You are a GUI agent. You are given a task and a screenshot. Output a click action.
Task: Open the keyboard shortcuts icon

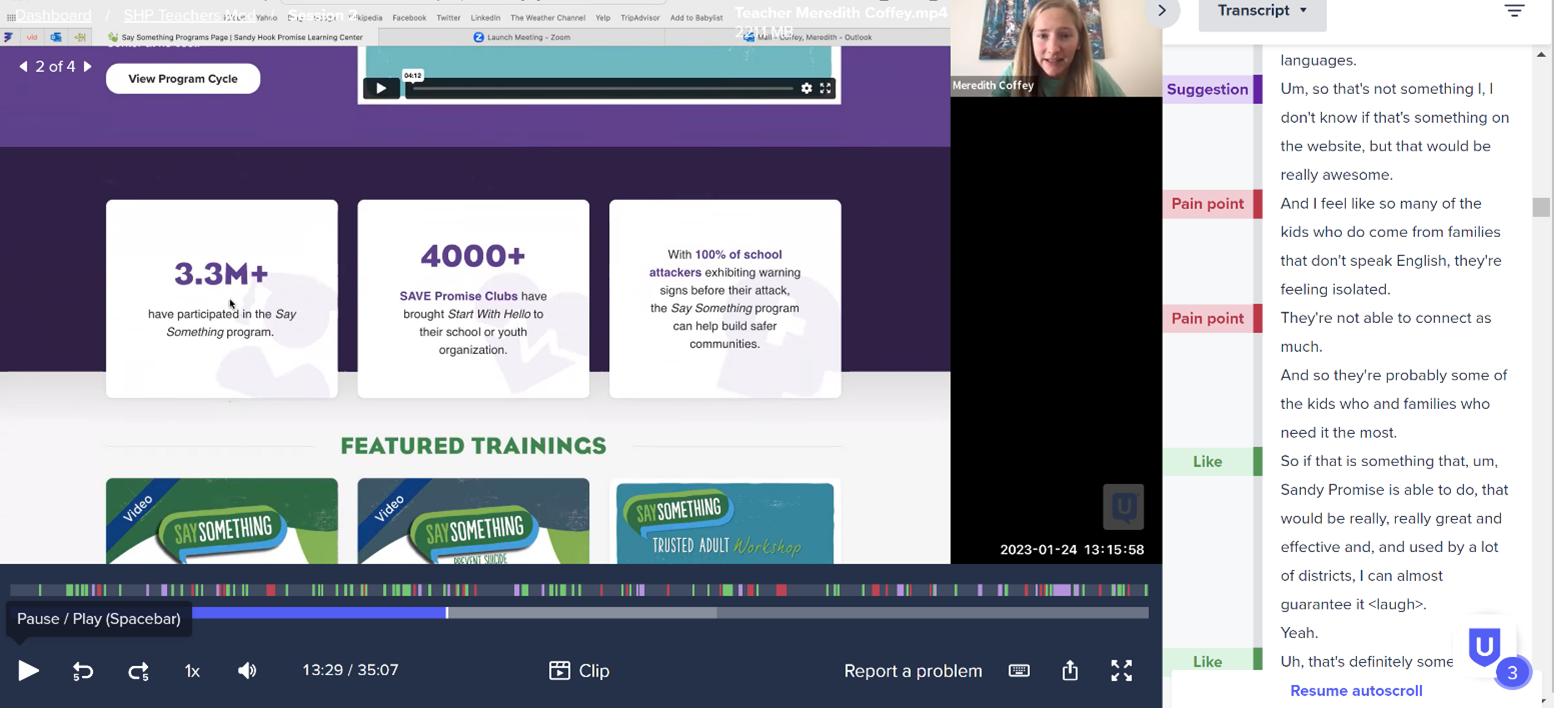tap(1019, 671)
